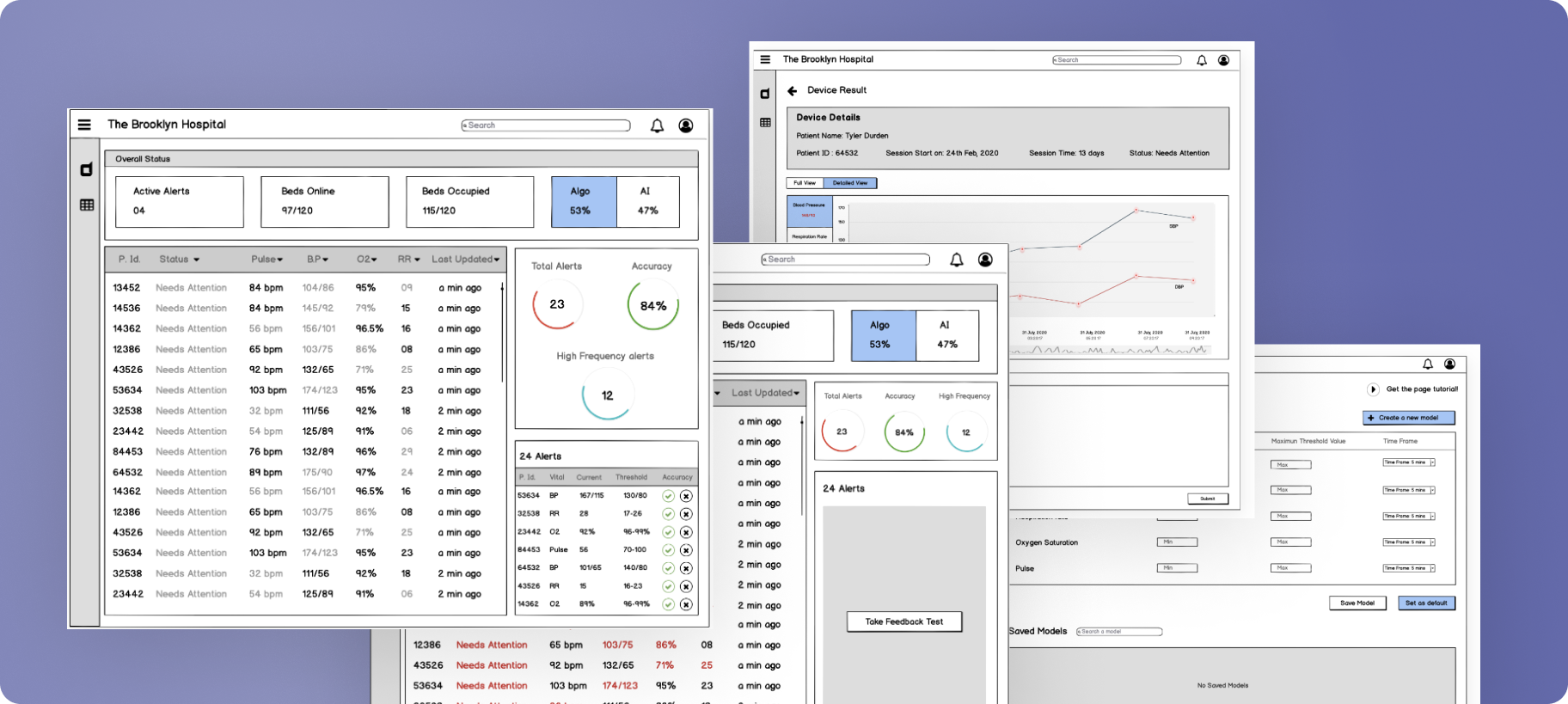Click Set as default button
The height and width of the screenshot is (704, 1568).
click(1426, 603)
